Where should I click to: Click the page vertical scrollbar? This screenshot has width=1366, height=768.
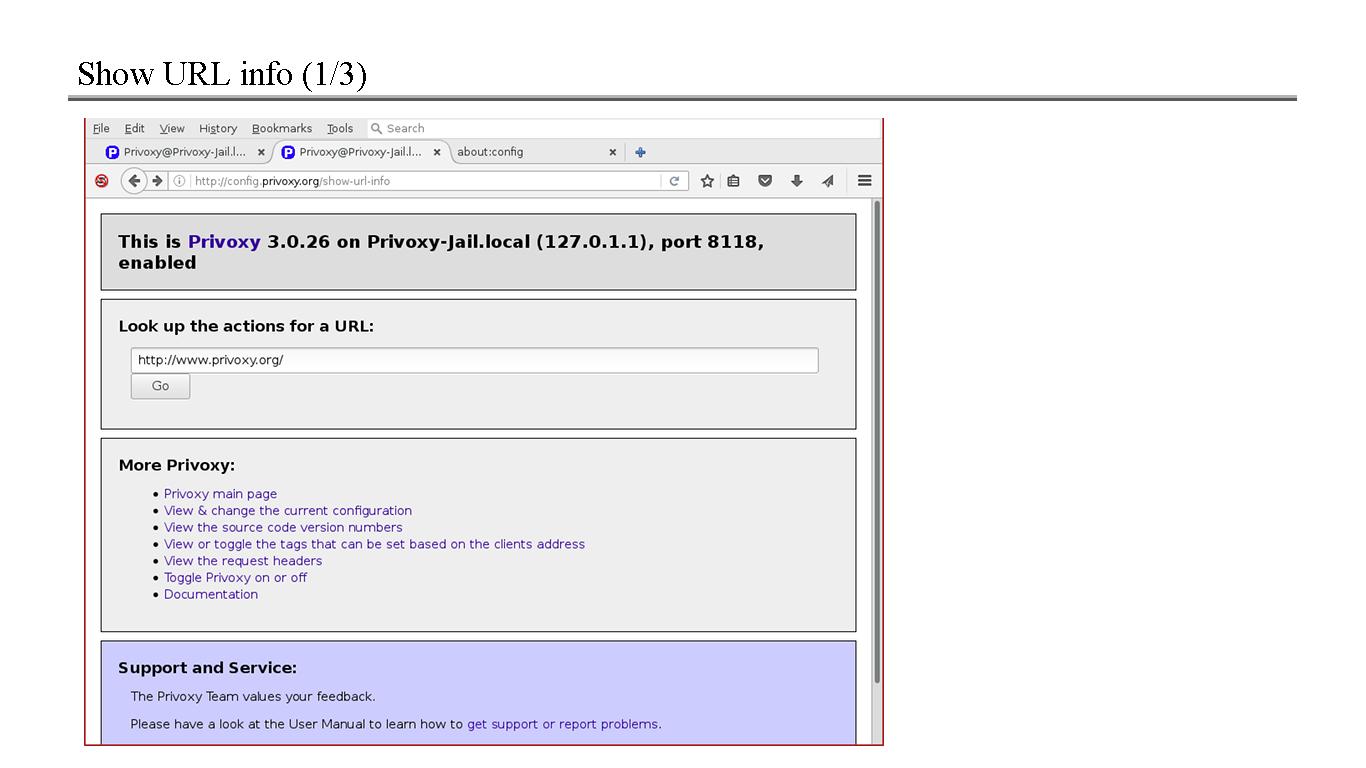[877, 440]
